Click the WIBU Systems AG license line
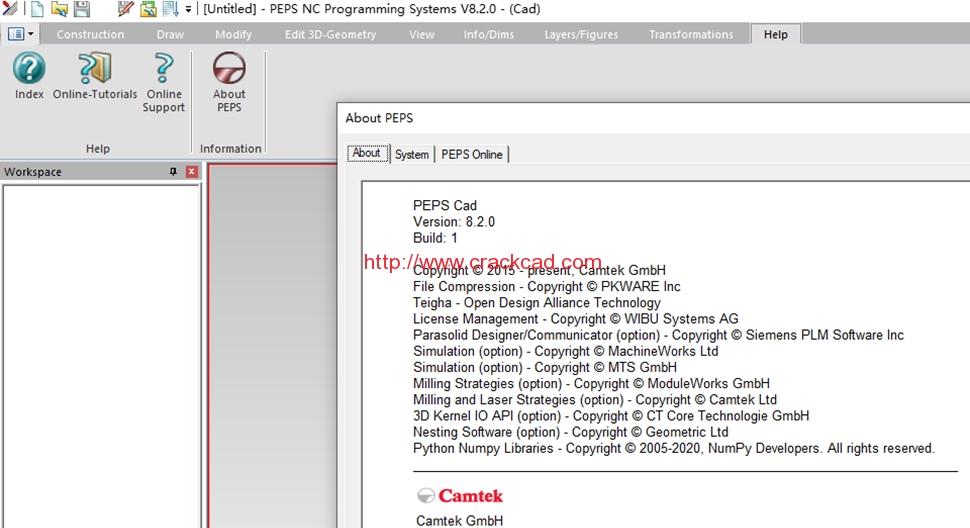 (576, 319)
